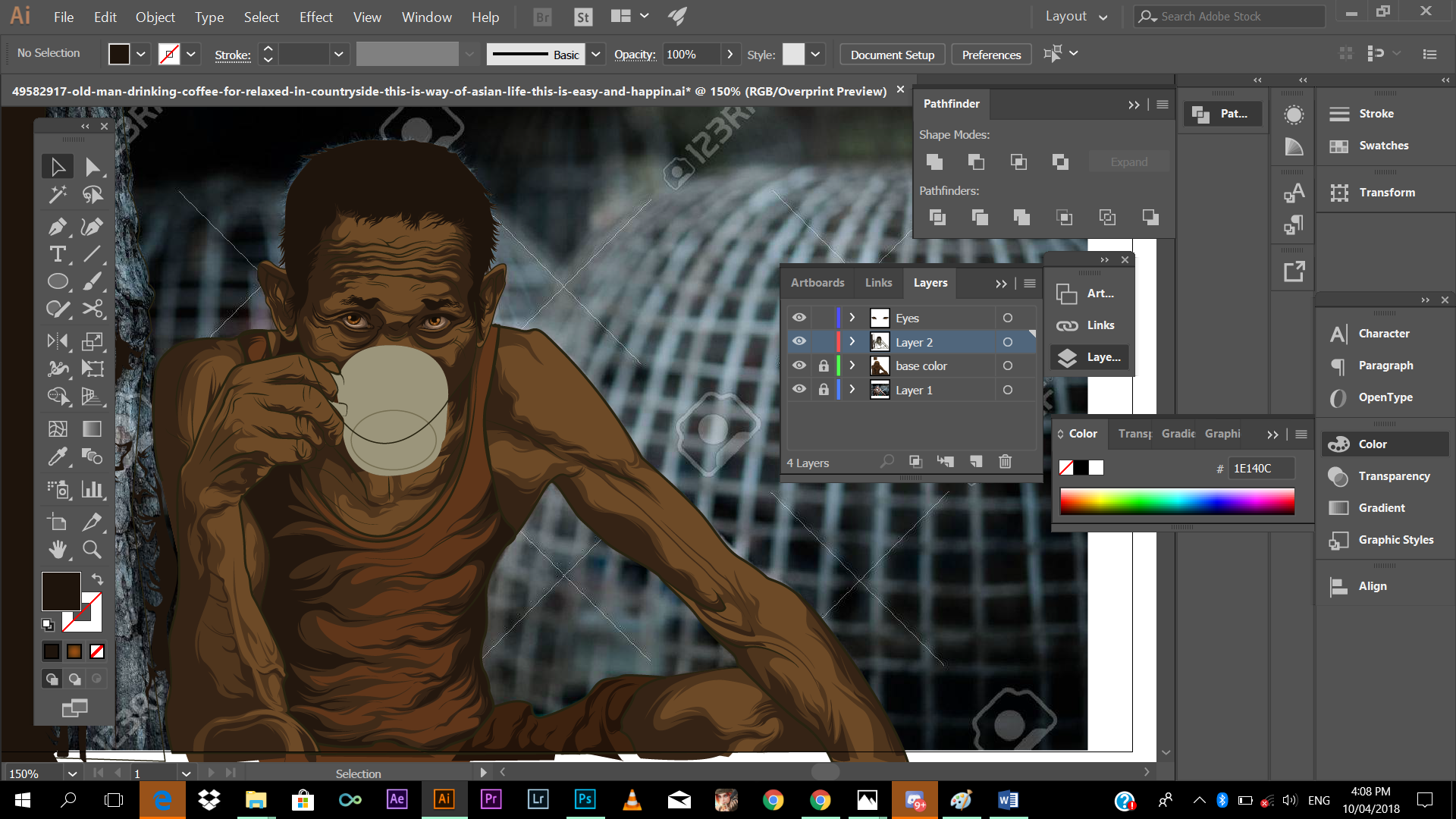Open the Layout workspace dropdown
1456x819 pixels.
click(x=1076, y=17)
